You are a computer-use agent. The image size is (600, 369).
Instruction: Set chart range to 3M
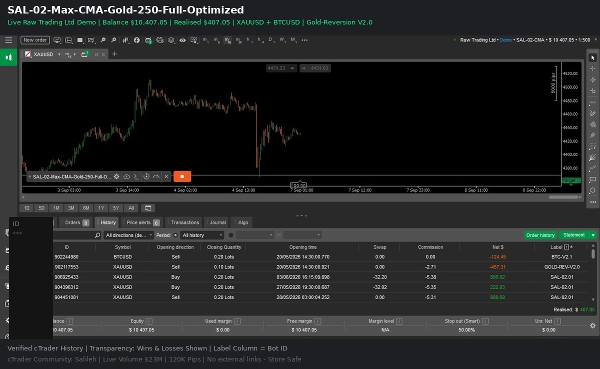[x=71, y=208]
